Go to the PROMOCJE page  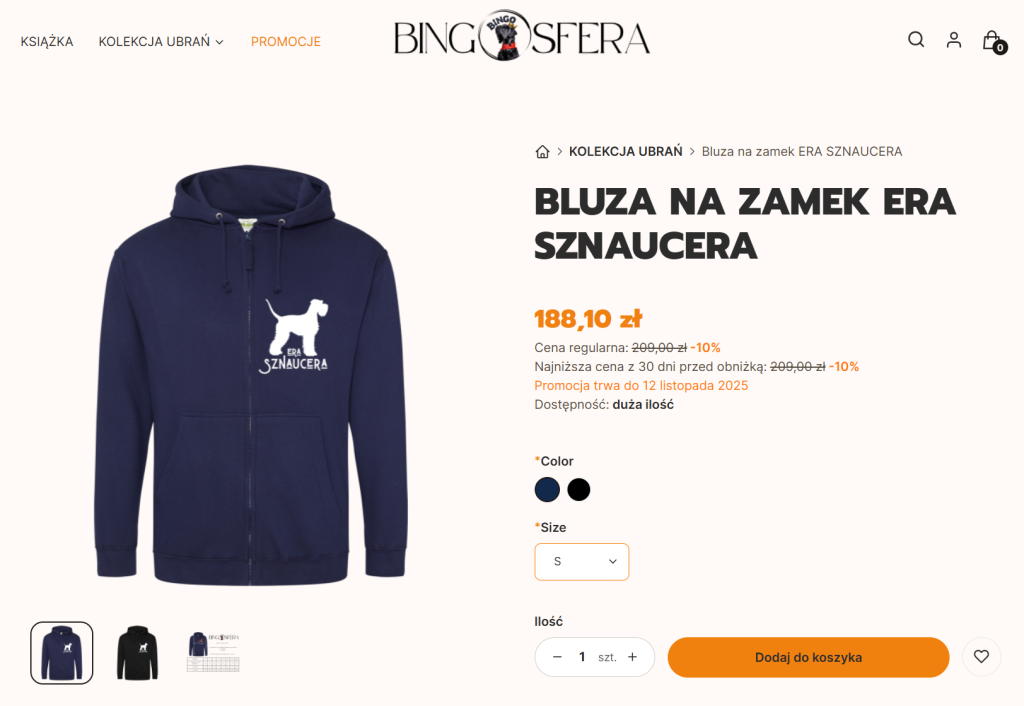click(x=286, y=42)
